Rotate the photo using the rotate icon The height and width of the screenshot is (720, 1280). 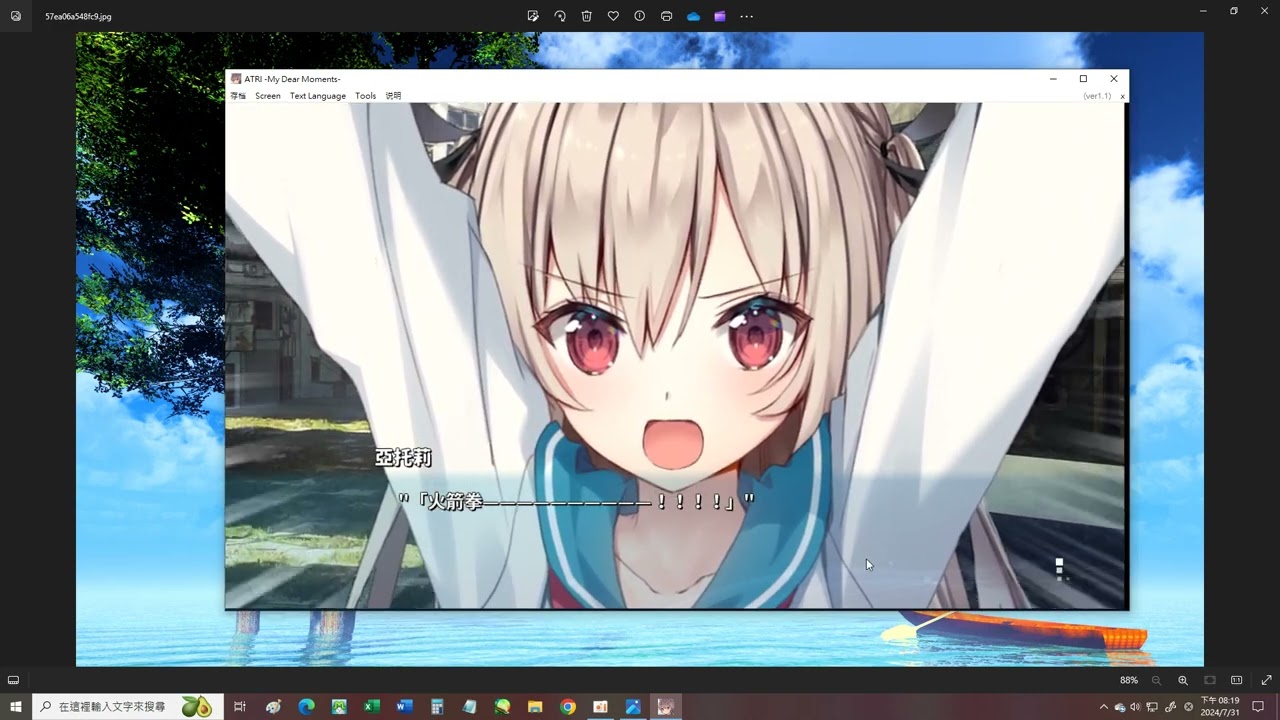point(560,16)
